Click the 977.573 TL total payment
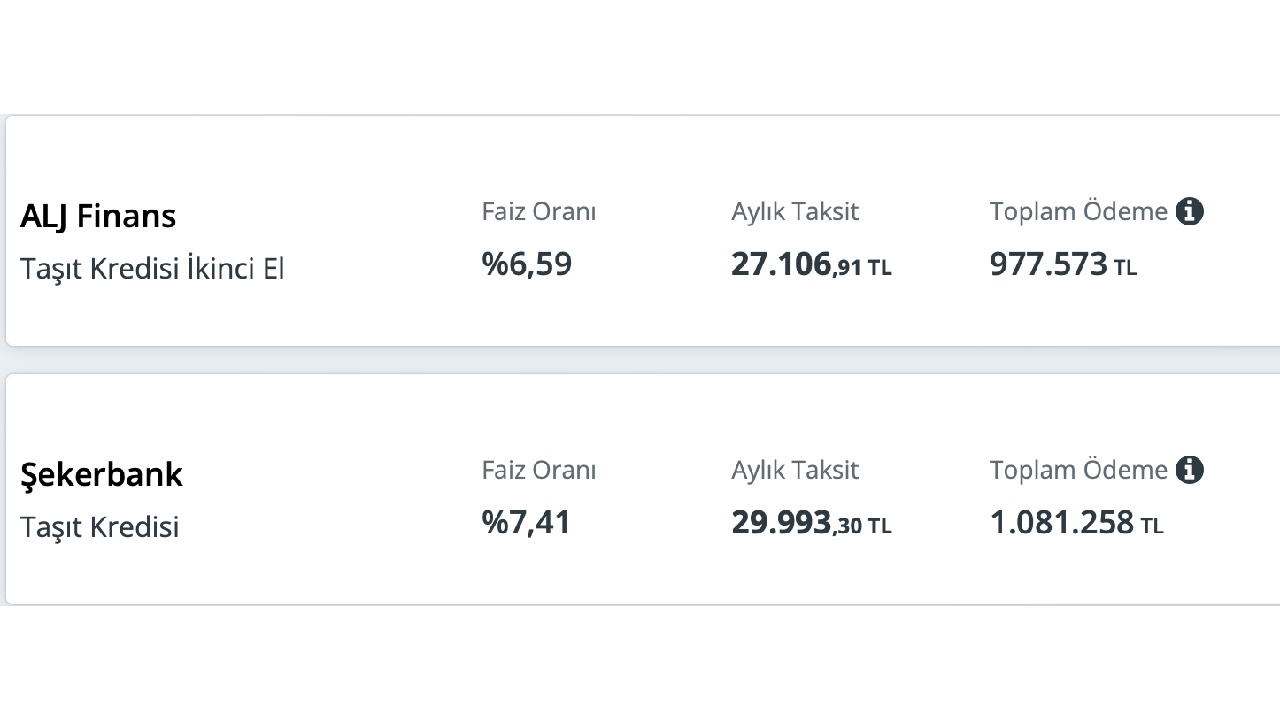This screenshot has width=1280, height=720. click(1063, 264)
